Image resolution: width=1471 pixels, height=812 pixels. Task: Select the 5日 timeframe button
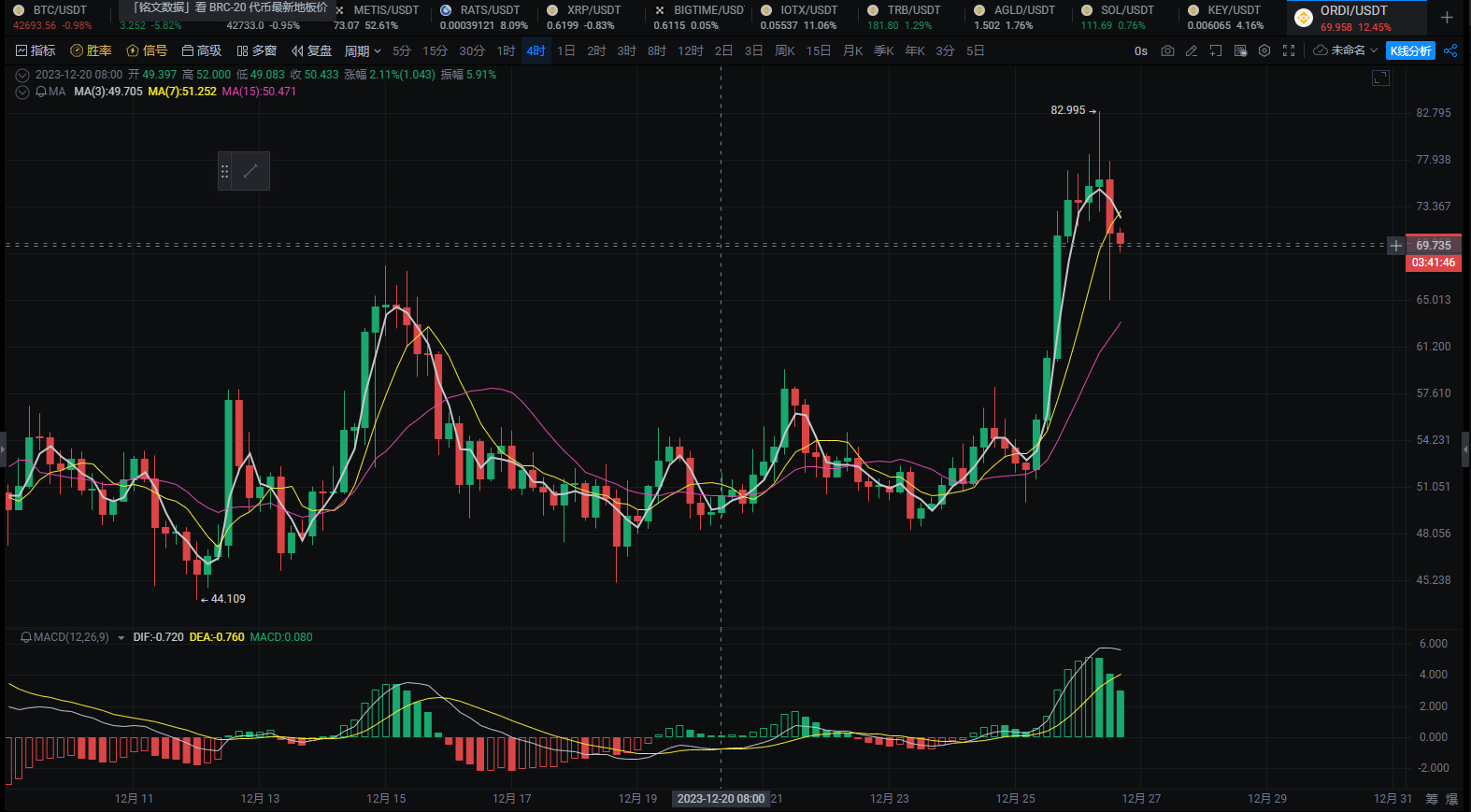[975, 50]
